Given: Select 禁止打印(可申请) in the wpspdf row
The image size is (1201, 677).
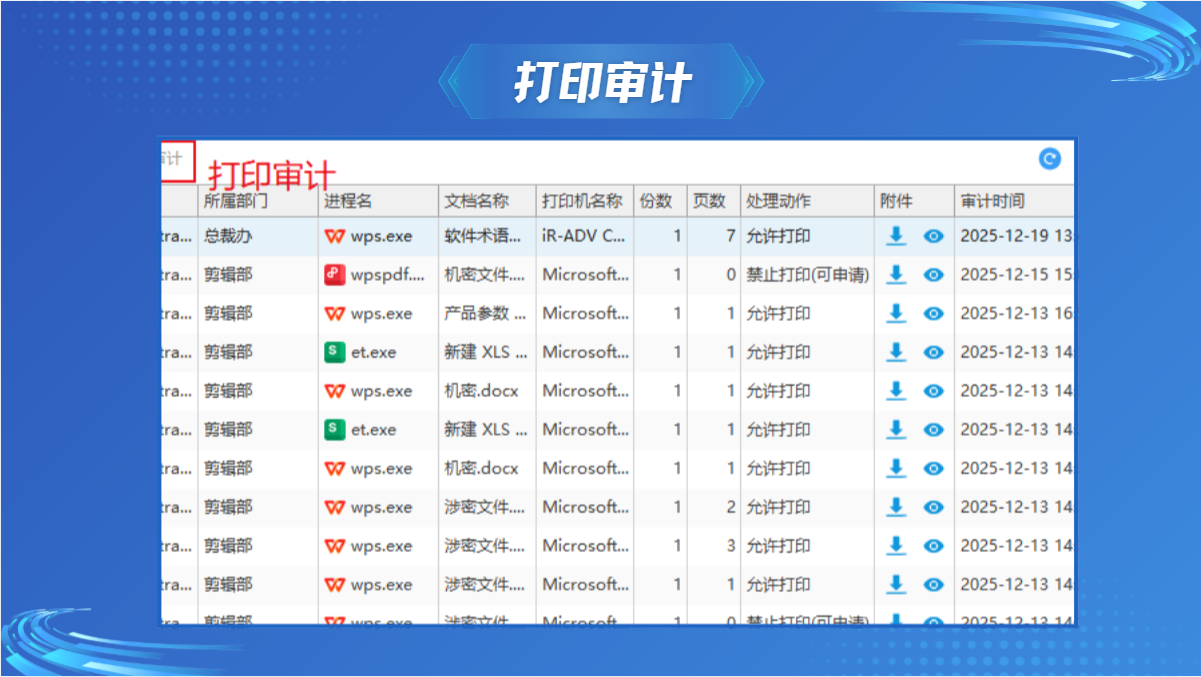Looking at the screenshot, I should coord(807,274).
